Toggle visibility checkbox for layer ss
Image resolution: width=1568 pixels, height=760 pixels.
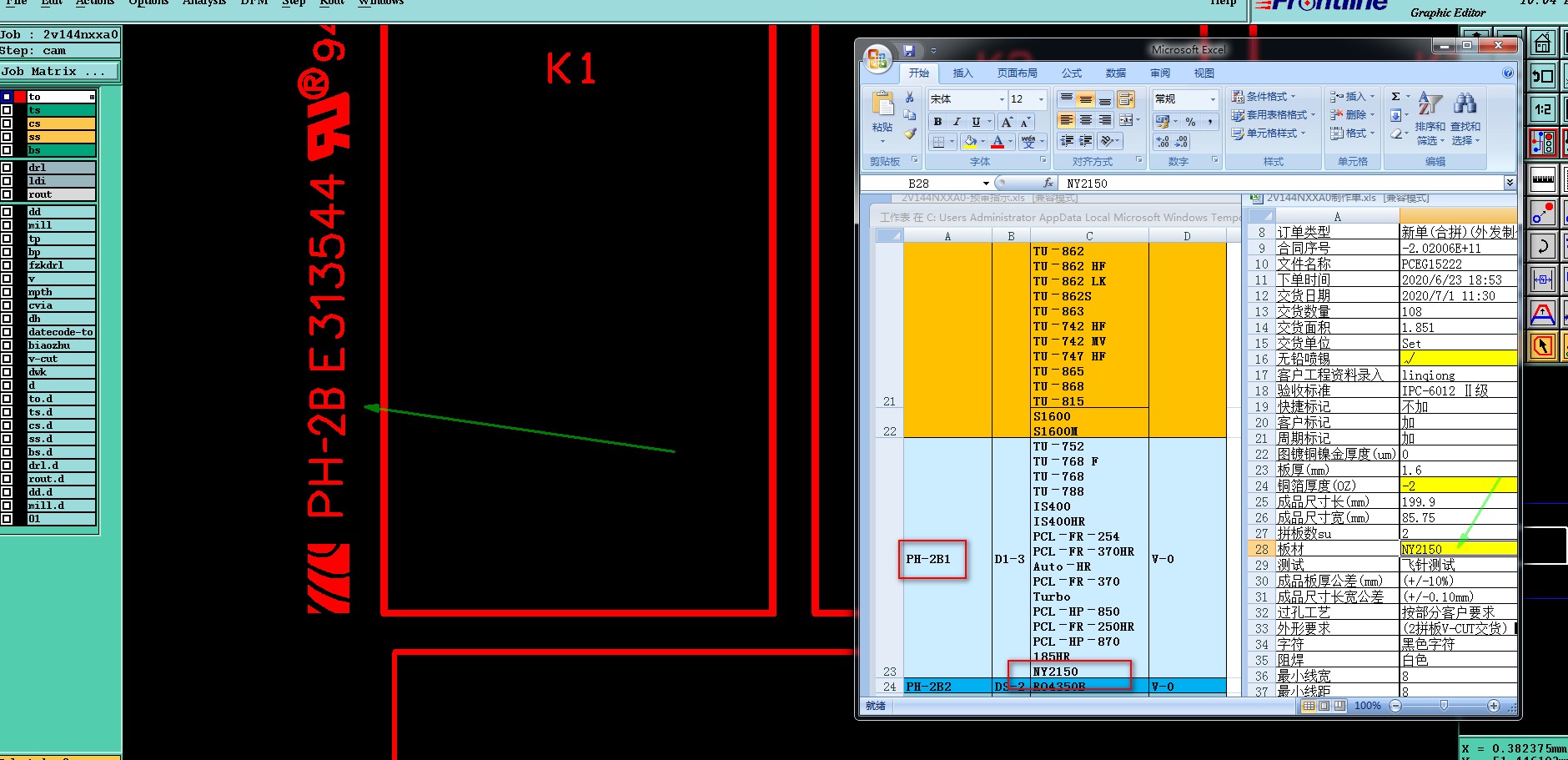[7, 137]
